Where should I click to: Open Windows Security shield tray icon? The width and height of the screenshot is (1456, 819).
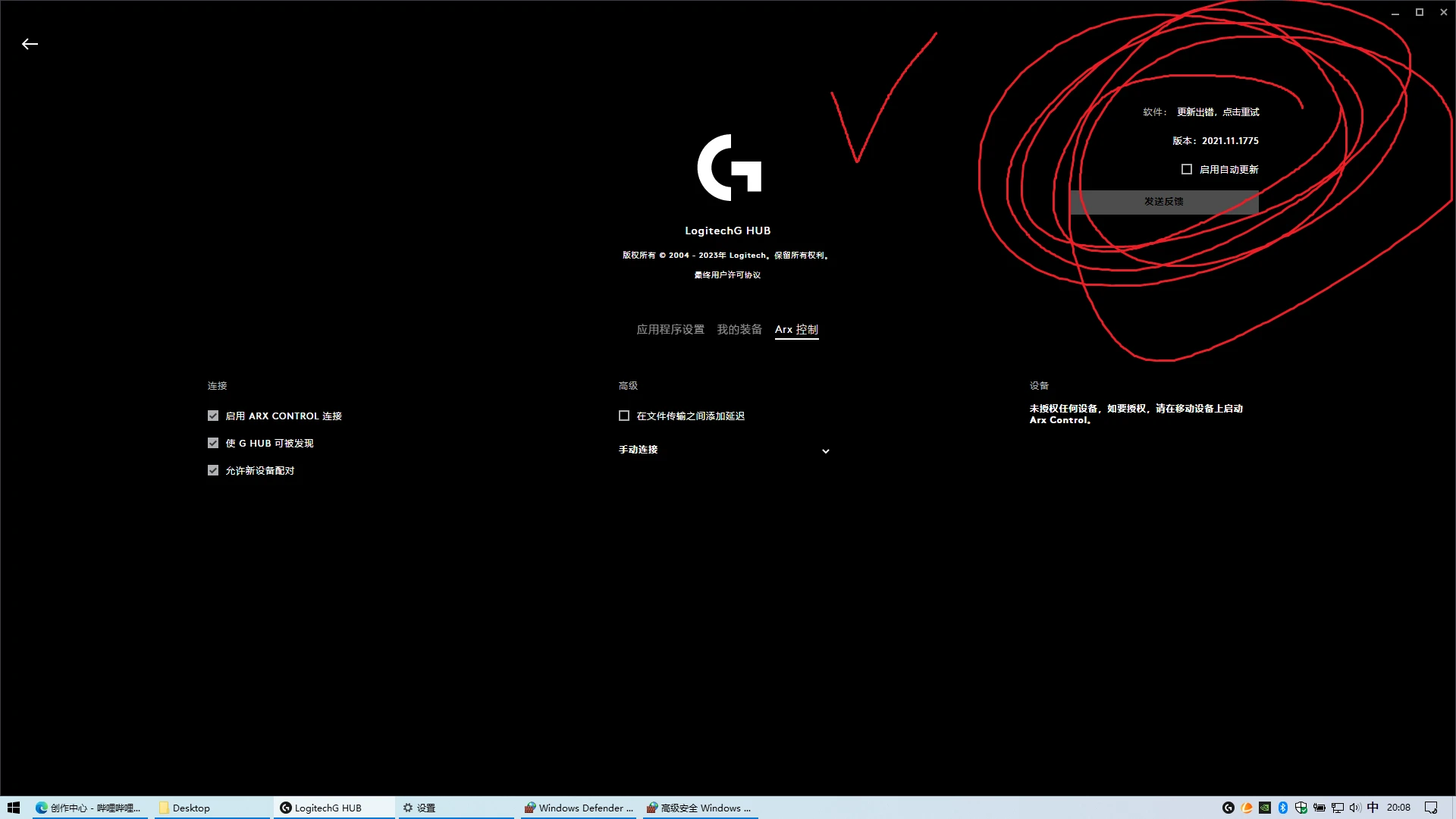(x=1301, y=808)
